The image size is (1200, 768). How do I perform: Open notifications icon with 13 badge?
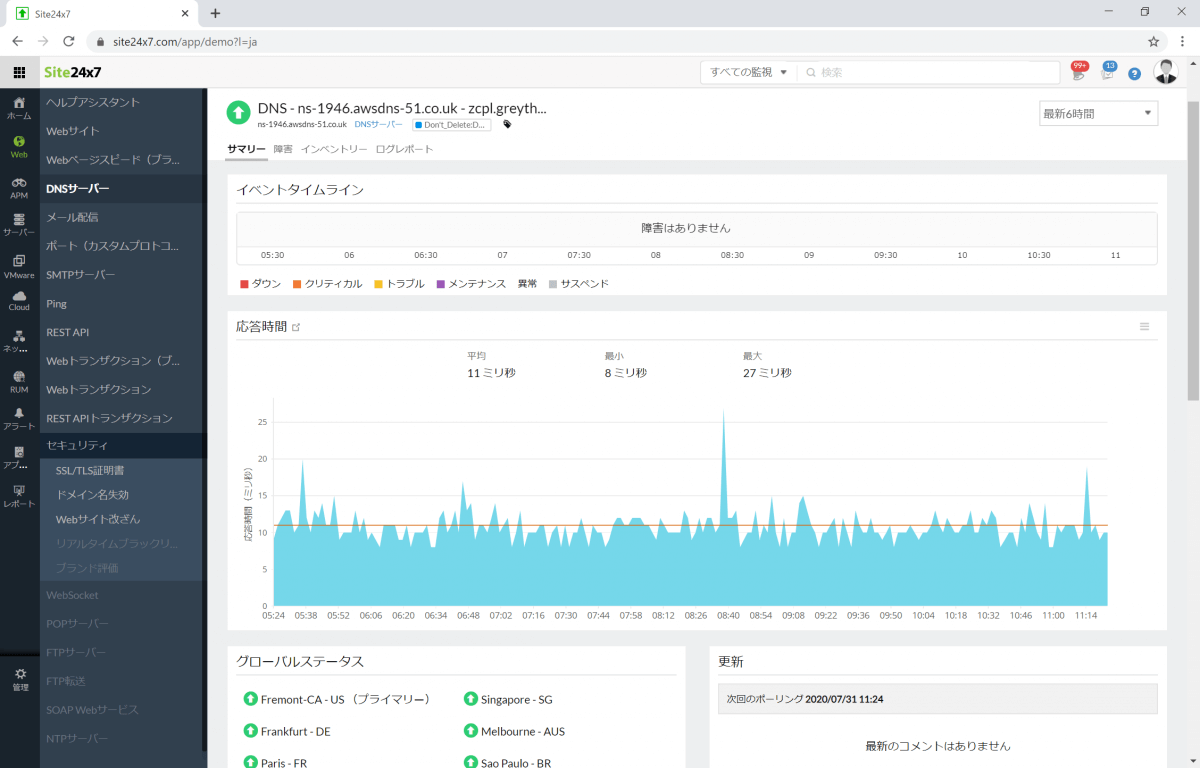tap(1107, 72)
